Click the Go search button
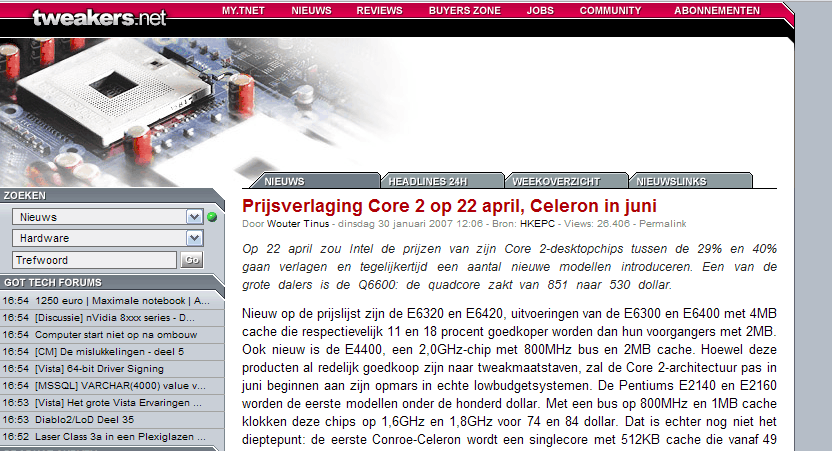The height and width of the screenshot is (451, 832). click(192, 260)
